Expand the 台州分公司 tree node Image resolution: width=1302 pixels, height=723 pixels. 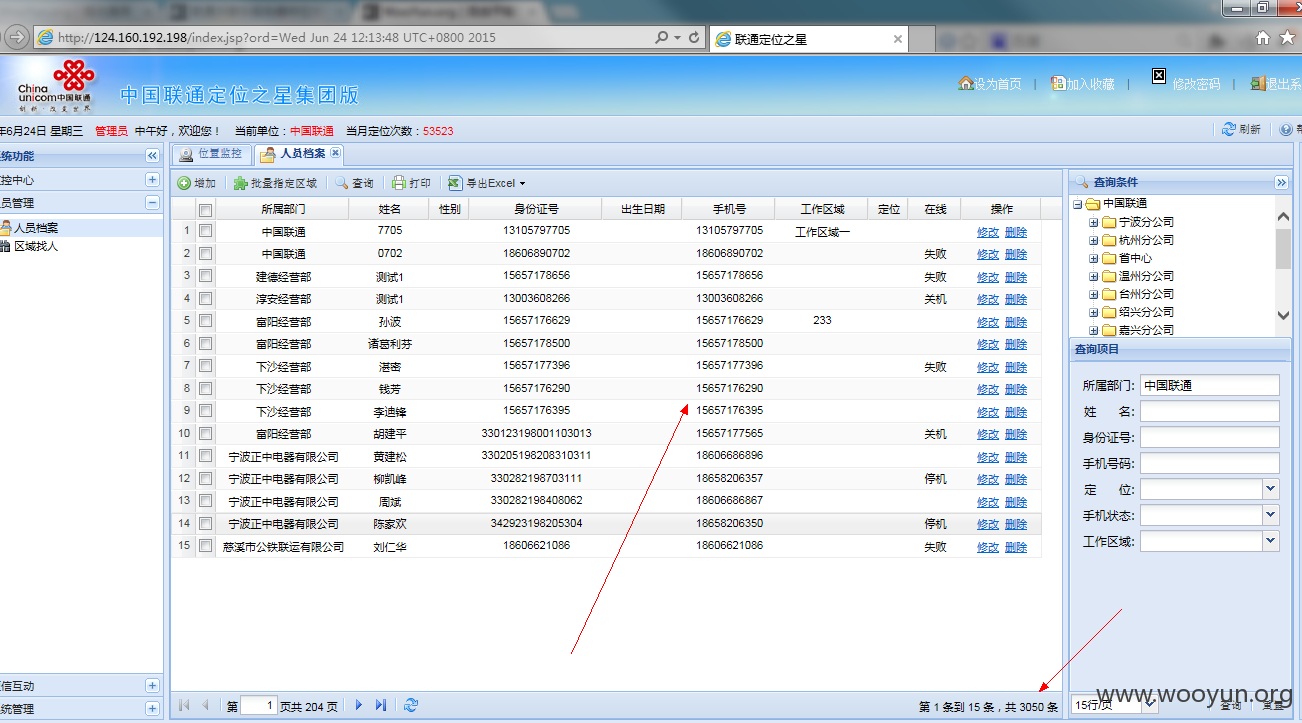click(1094, 294)
